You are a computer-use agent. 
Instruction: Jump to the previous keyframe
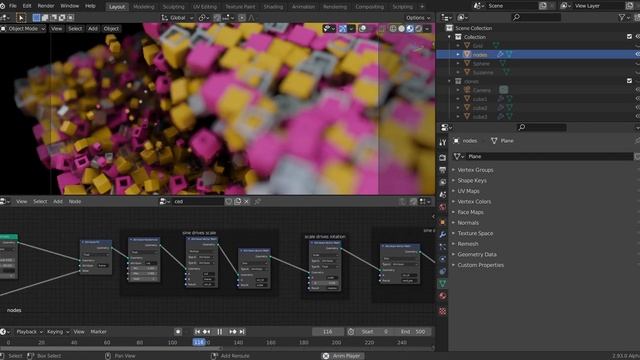(x=207, y=332)
